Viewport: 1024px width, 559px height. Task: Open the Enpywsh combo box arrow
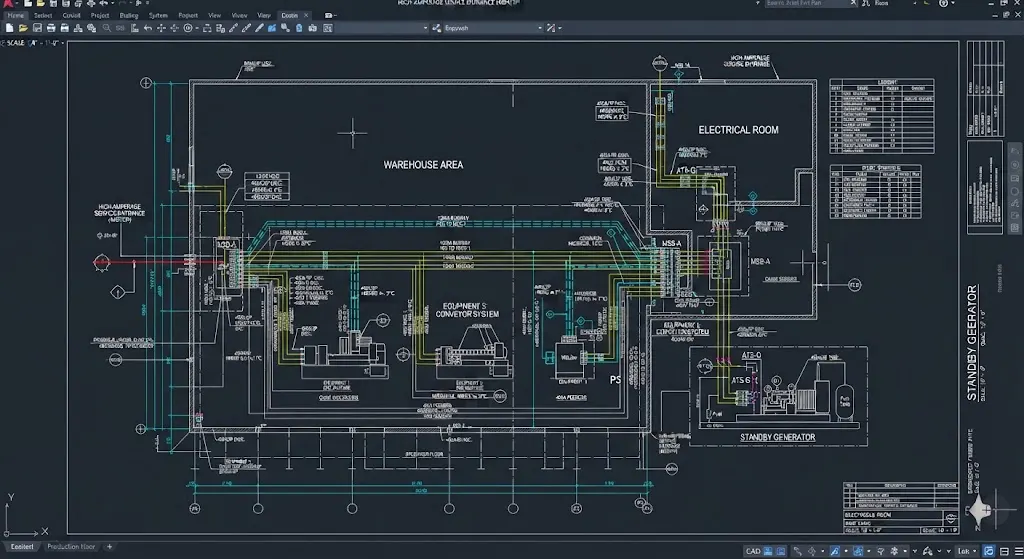(x=540, y=28)
